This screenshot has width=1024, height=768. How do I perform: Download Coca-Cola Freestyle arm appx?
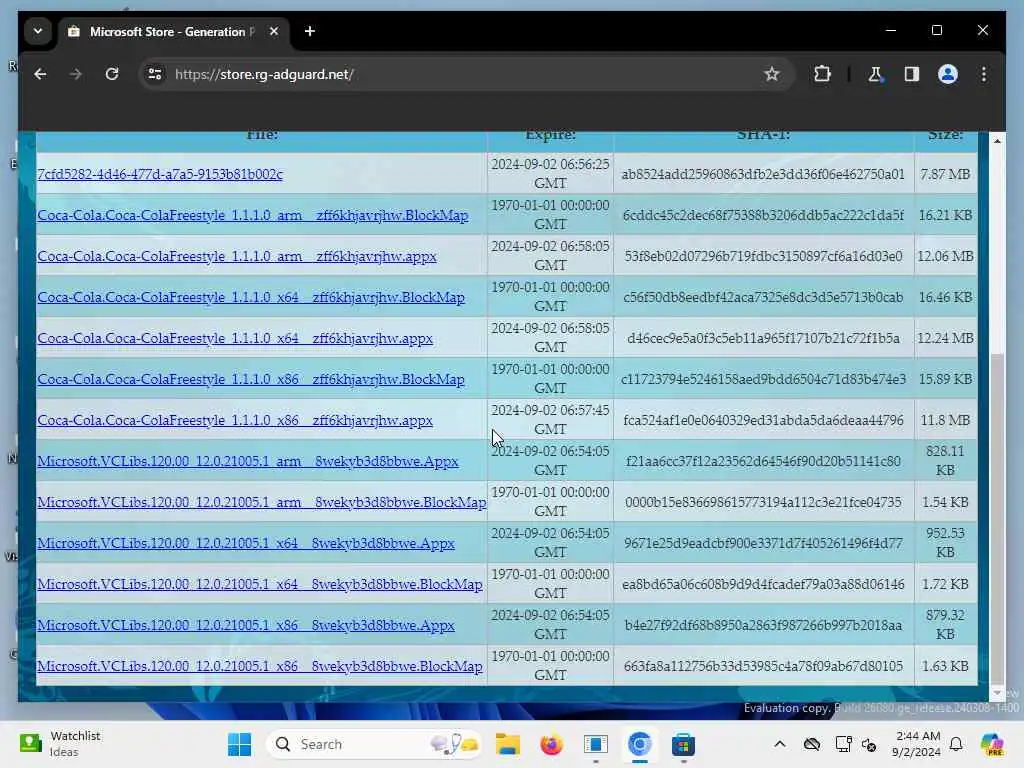tap(236, 257)
